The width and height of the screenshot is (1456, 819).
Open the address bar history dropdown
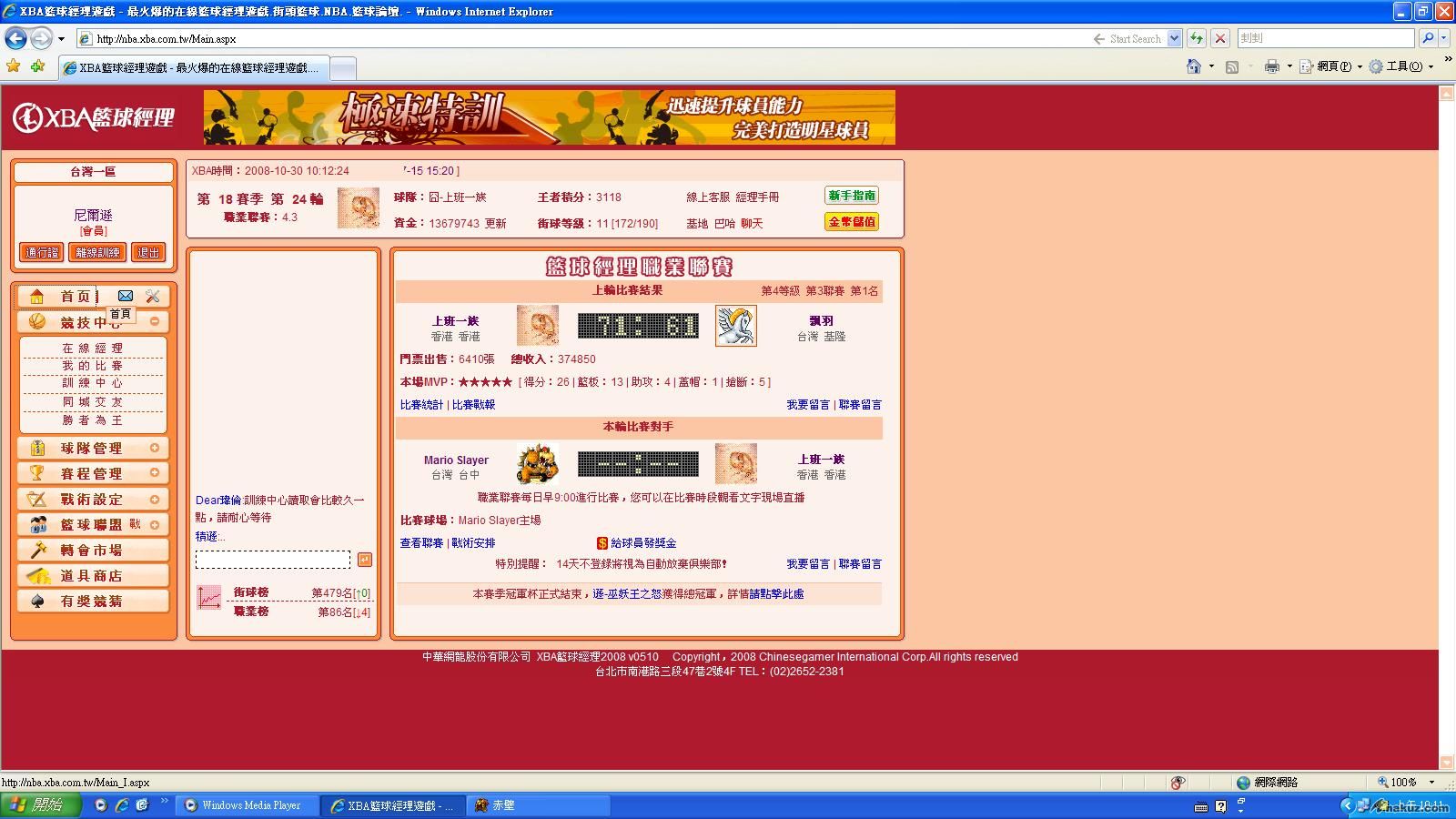(x=1174, y=38)
